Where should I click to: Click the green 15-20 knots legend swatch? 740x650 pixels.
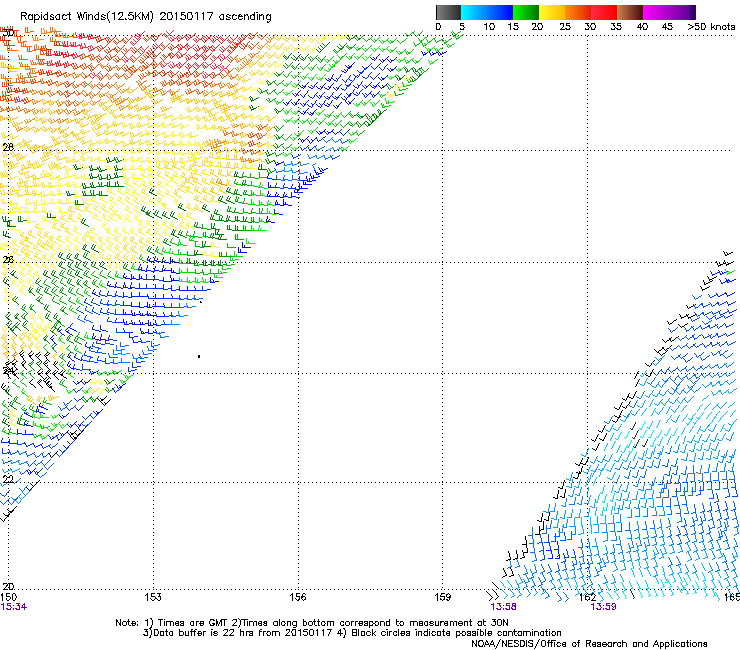pos(526,12)
